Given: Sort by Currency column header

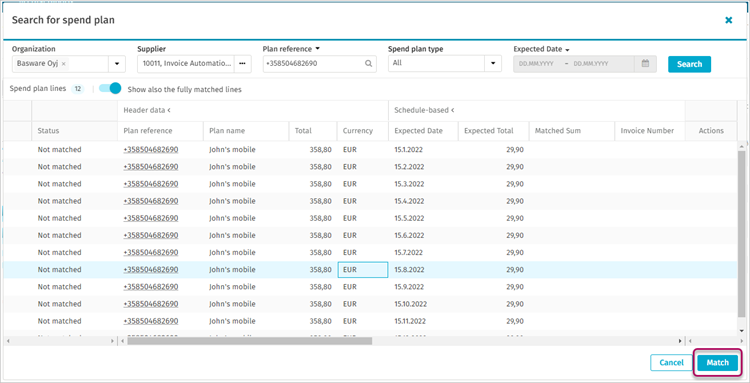Looking at the screenshot, I should [x=363, y=131].
